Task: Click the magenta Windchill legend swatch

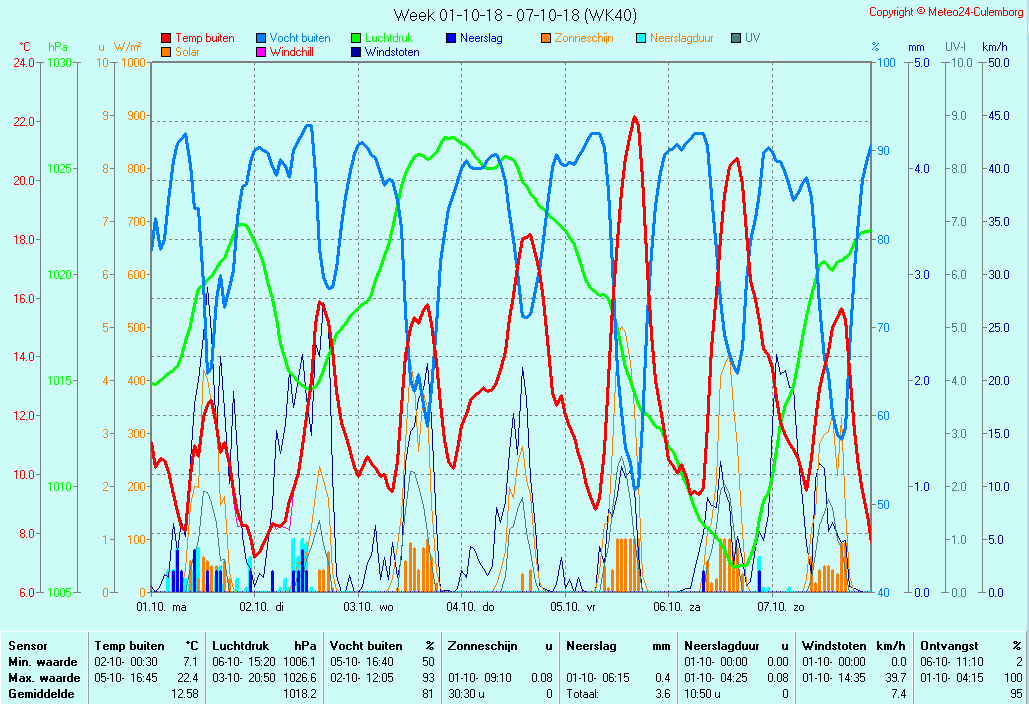Action: tap(261, 52)
